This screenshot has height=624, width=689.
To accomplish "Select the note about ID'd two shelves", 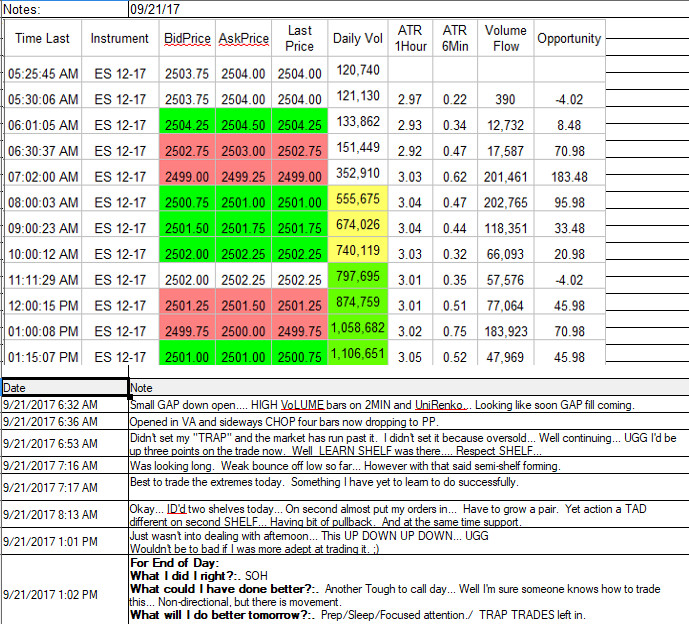I will click(x=409, y=514).
